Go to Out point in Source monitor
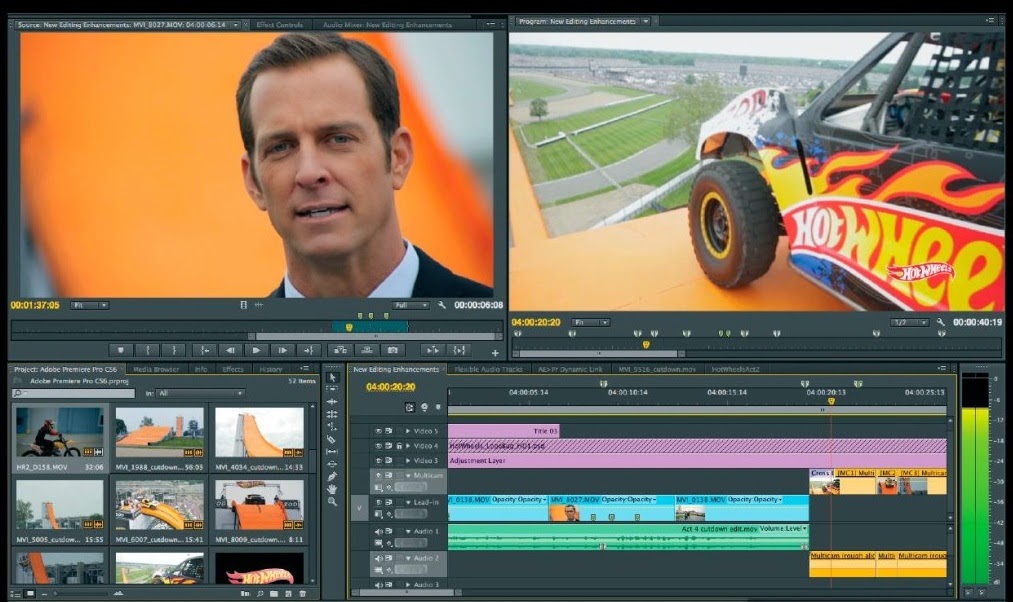This screenshot has height=602, width=1013. [x=308, y=350]
